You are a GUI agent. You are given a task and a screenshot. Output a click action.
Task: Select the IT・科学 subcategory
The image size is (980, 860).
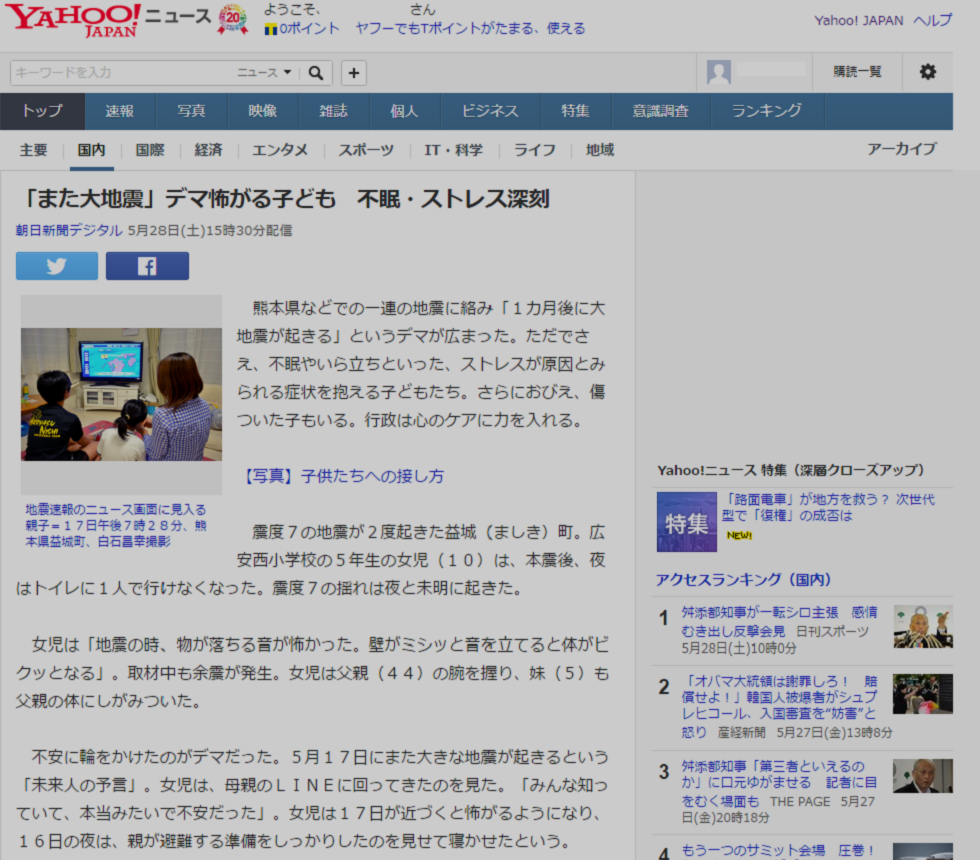click(x=453, y=150)
